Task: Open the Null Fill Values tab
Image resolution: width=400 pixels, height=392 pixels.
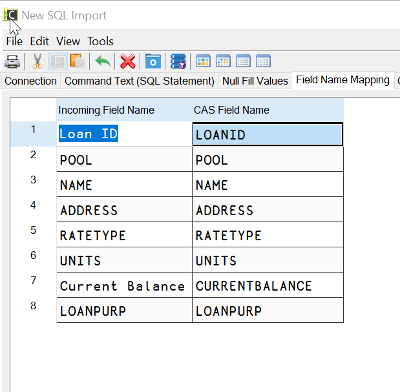Action: pyautogui.click(x=255, y=81)
